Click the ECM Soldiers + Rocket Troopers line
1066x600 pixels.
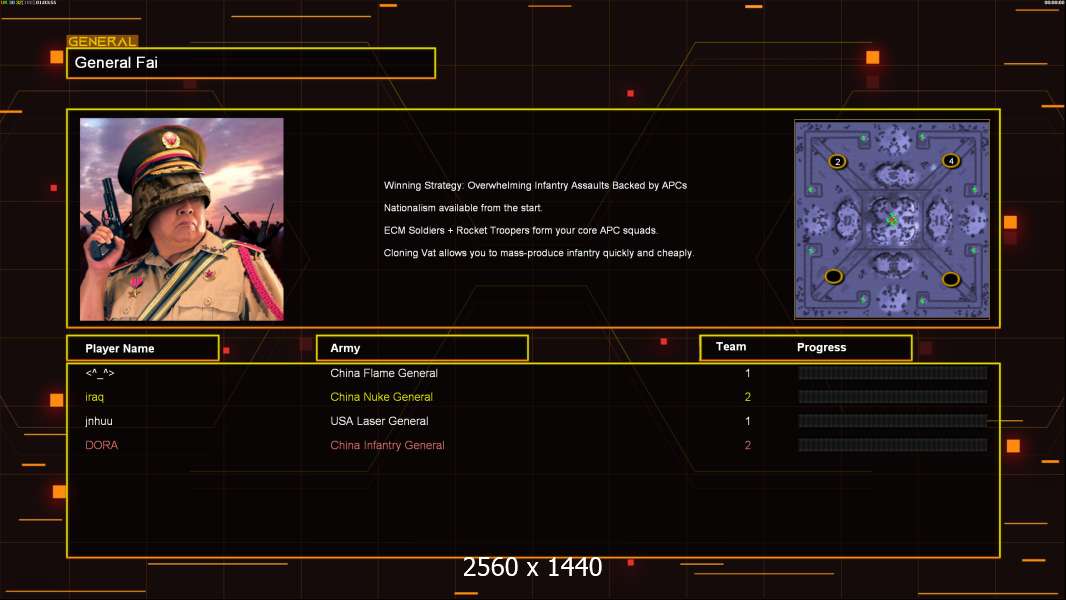521,230
